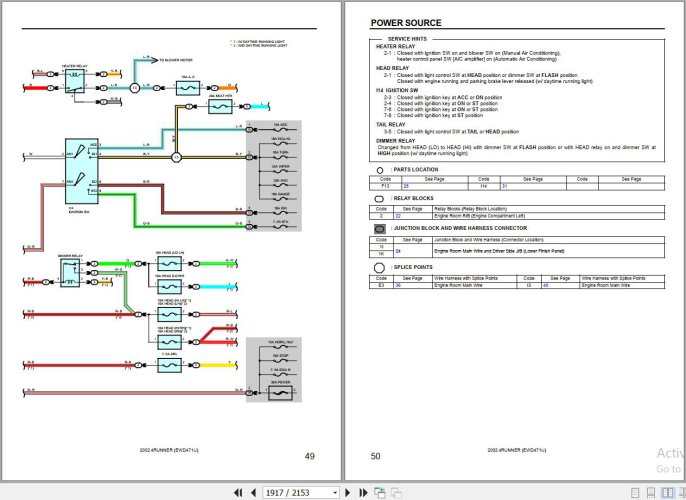Click the TO BLOWER MOTOR label in diagram
The height and width of the screenshot is (500, 686).
pos(176,60)
